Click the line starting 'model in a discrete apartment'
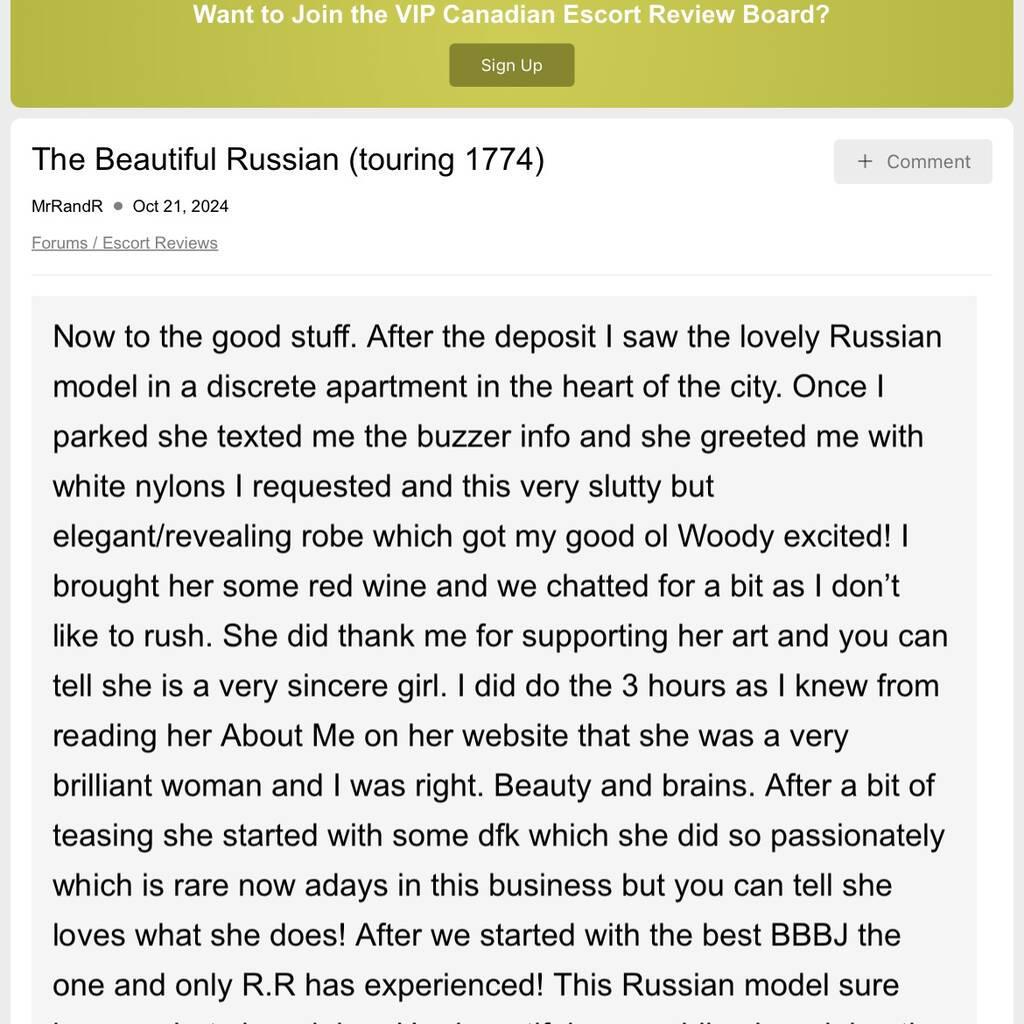Screen dimensions: 1024x1024 (468, 386)
